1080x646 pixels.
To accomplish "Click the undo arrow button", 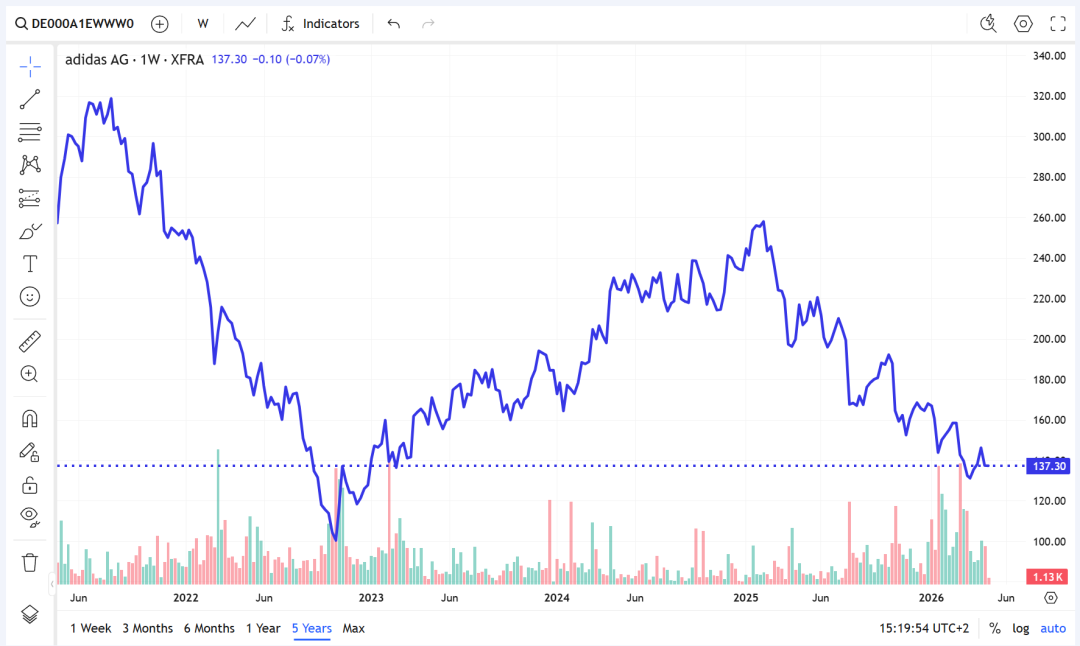I will [394, 23].
